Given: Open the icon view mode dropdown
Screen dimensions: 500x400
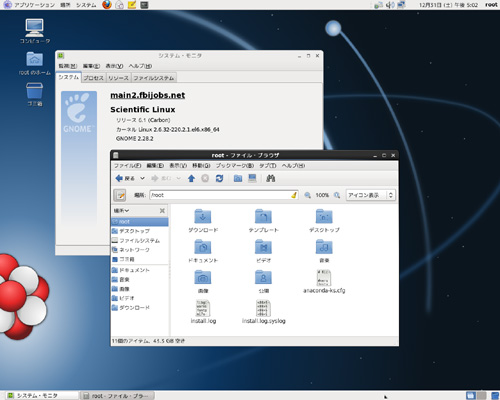Looking at the screenshot, I should [371, 195].
